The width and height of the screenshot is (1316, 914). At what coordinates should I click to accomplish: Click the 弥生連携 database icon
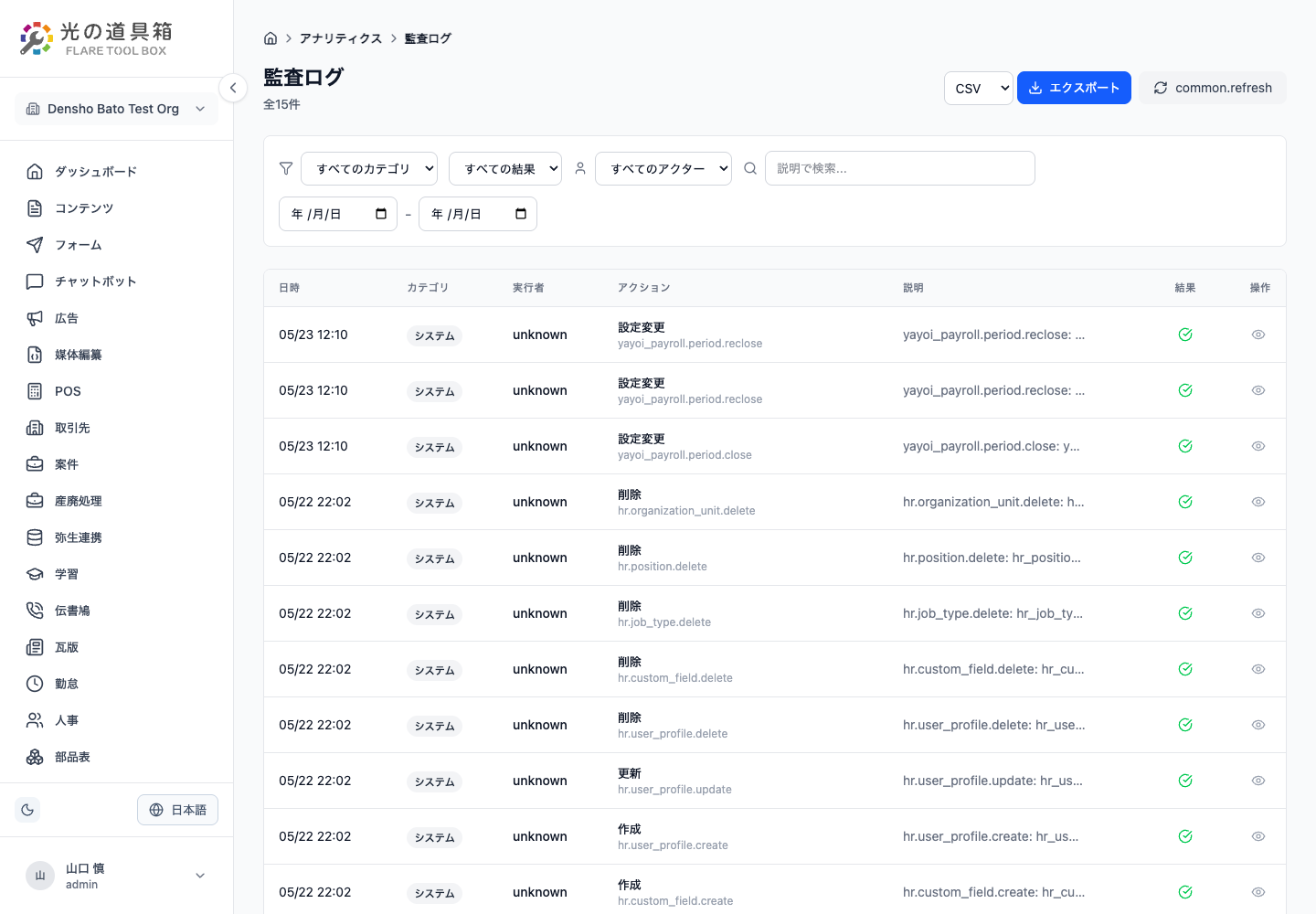[x=35, y=537]
